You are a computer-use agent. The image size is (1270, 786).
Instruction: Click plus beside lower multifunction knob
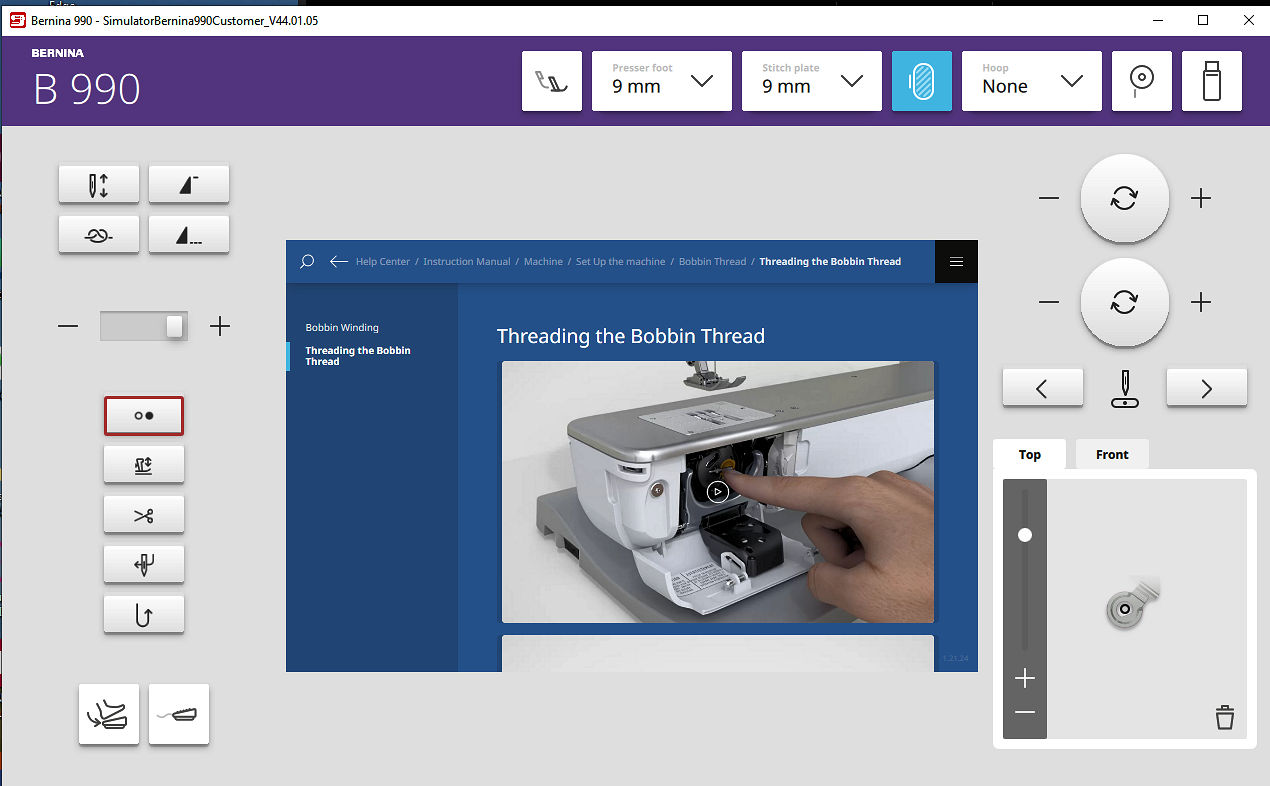1201,302
